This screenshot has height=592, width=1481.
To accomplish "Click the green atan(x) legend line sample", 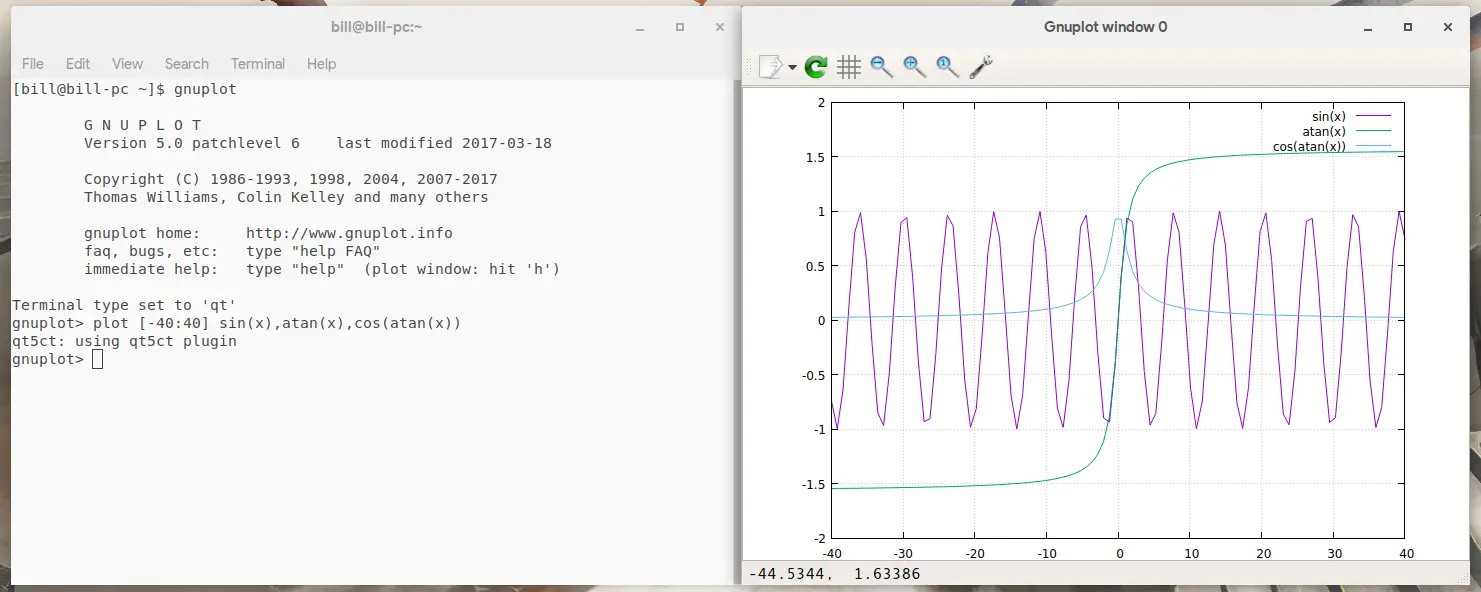I will click(x=1372, y=132).
